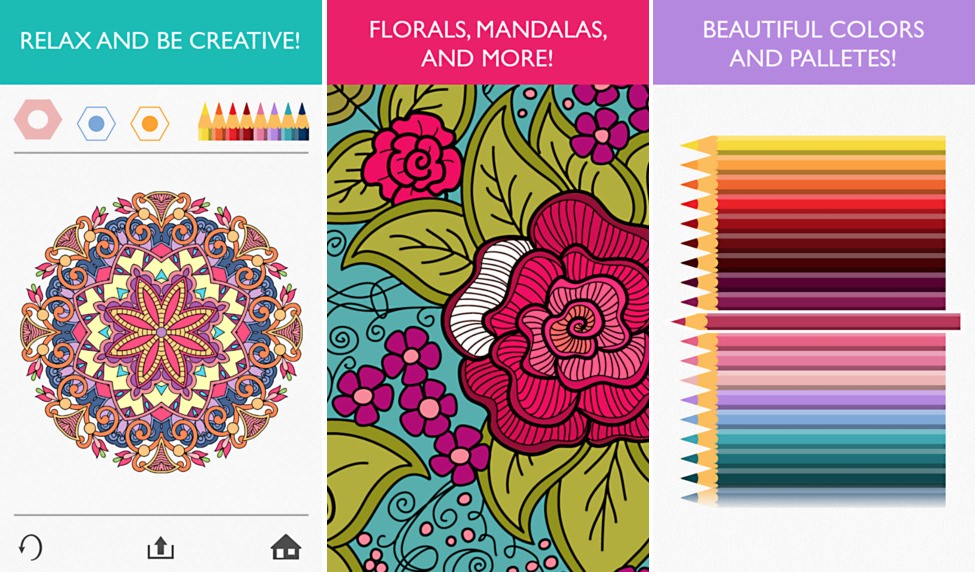Pick the light blue pencil
This screenshot has height=572, width=975.
pos(813,419)
